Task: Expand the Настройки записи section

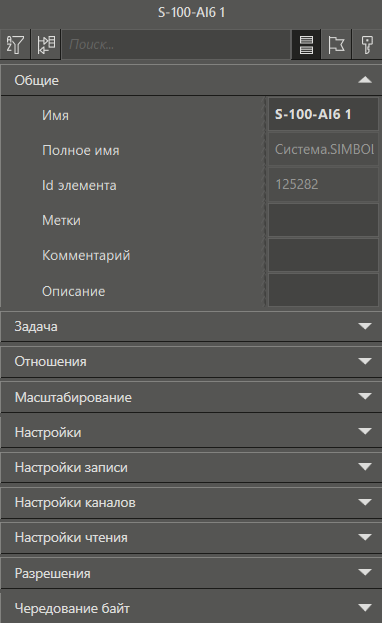Action: pos(191,467)
